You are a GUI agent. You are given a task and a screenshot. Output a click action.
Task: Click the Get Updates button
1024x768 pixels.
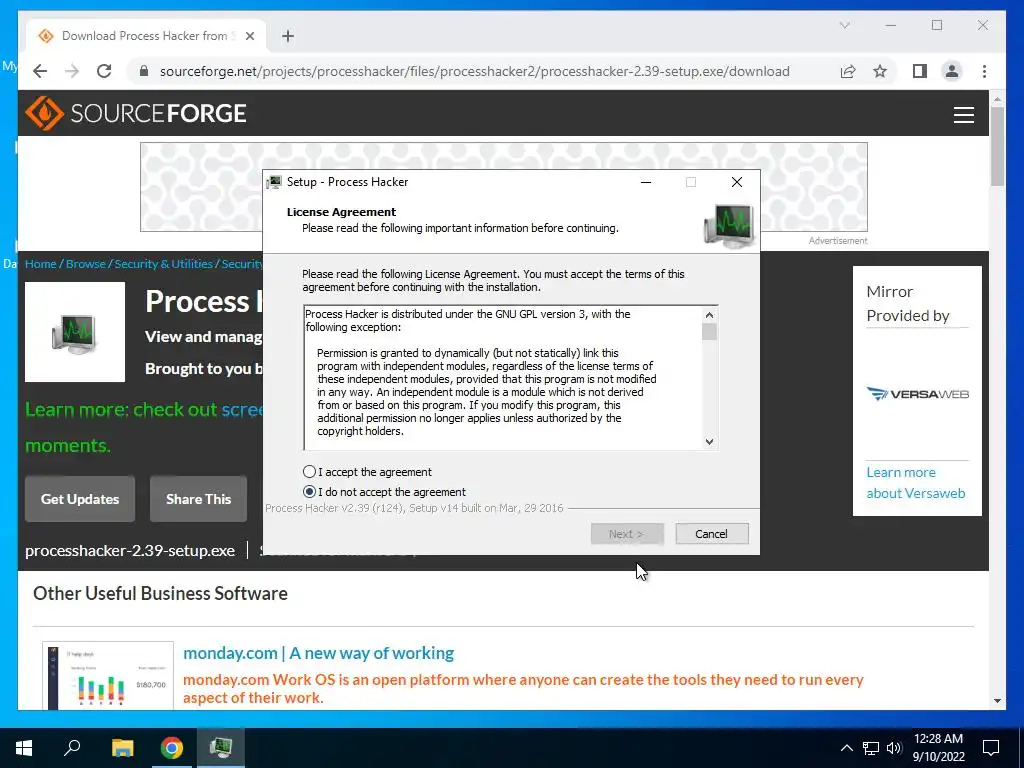(x=80, y=499)
